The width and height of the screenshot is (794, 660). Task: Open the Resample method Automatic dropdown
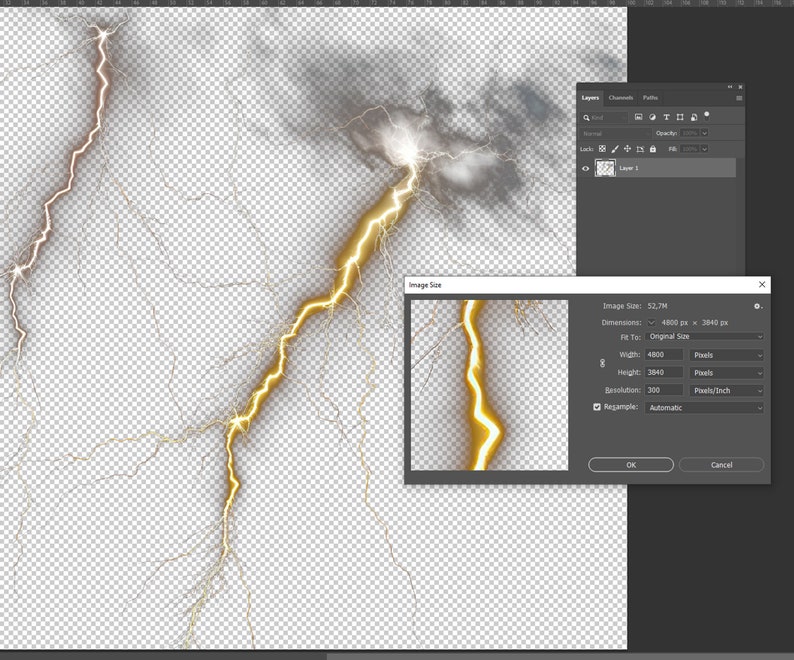tap(704, 408)
